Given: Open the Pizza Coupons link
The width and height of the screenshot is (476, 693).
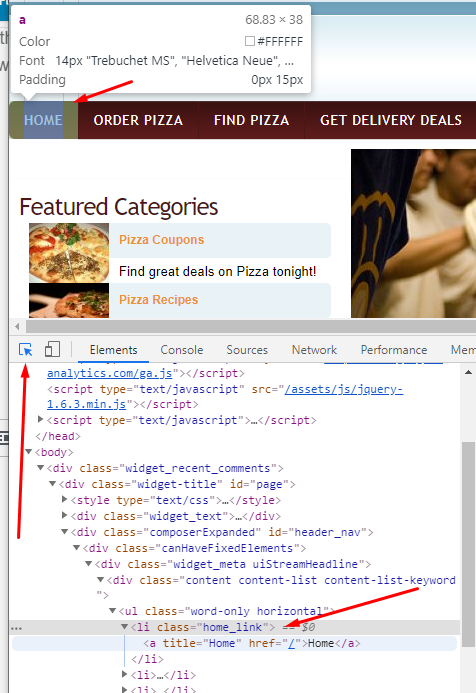Looking at the screenshot, I should (161, 240).
